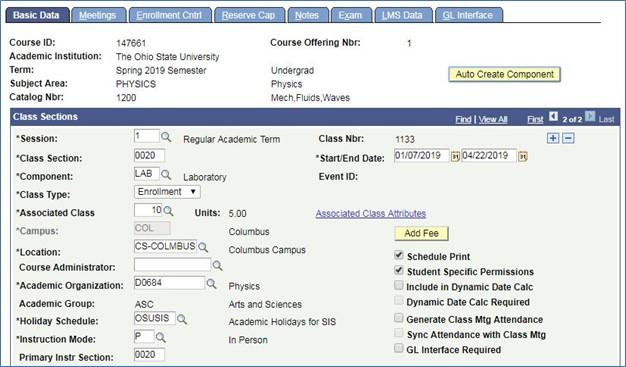Viewport: 626px width, 367px height.
Task: Switch to the Basic Data tab
Action: click(x=37, y=15)
